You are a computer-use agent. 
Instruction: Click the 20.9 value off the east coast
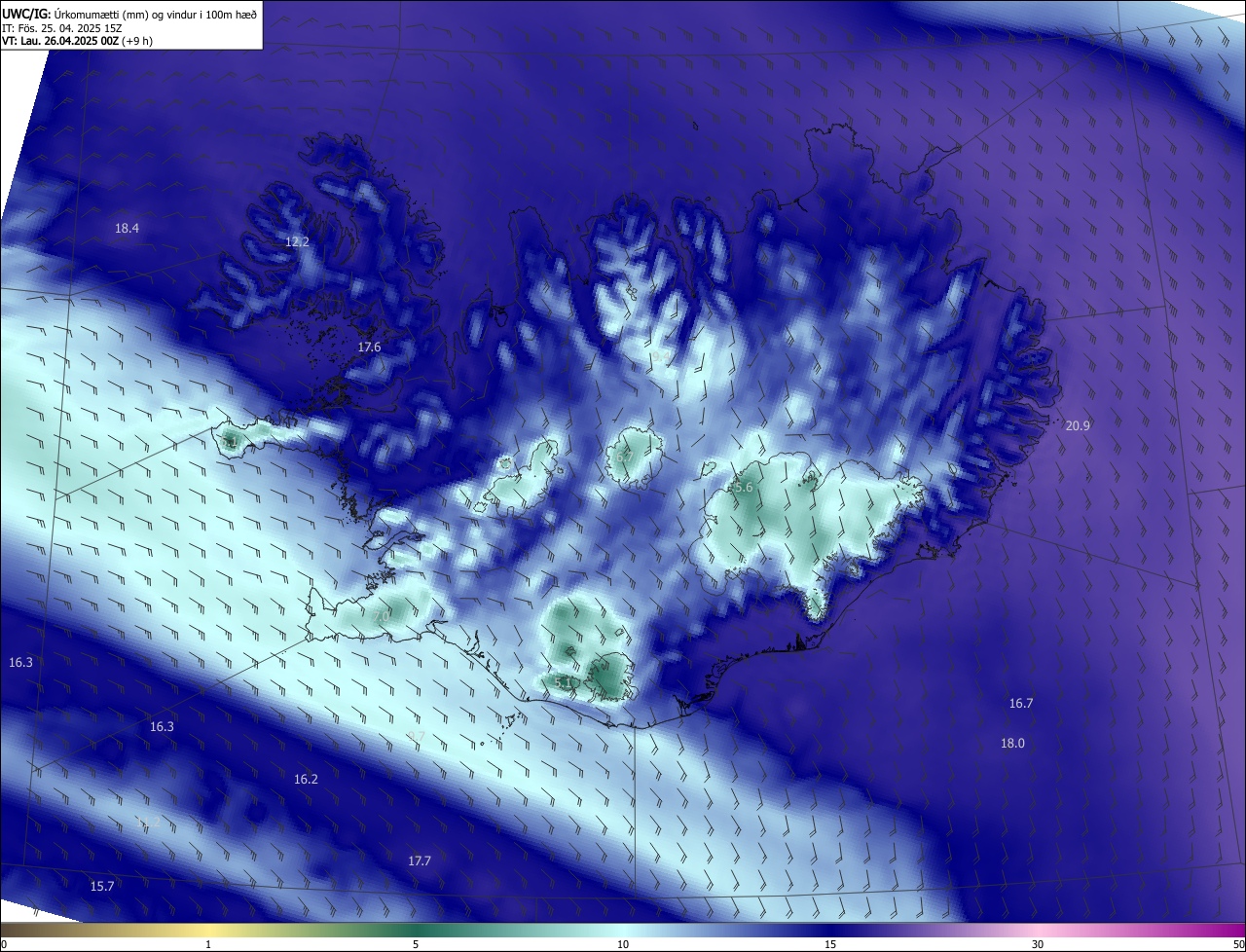(x=1078, y=425)
